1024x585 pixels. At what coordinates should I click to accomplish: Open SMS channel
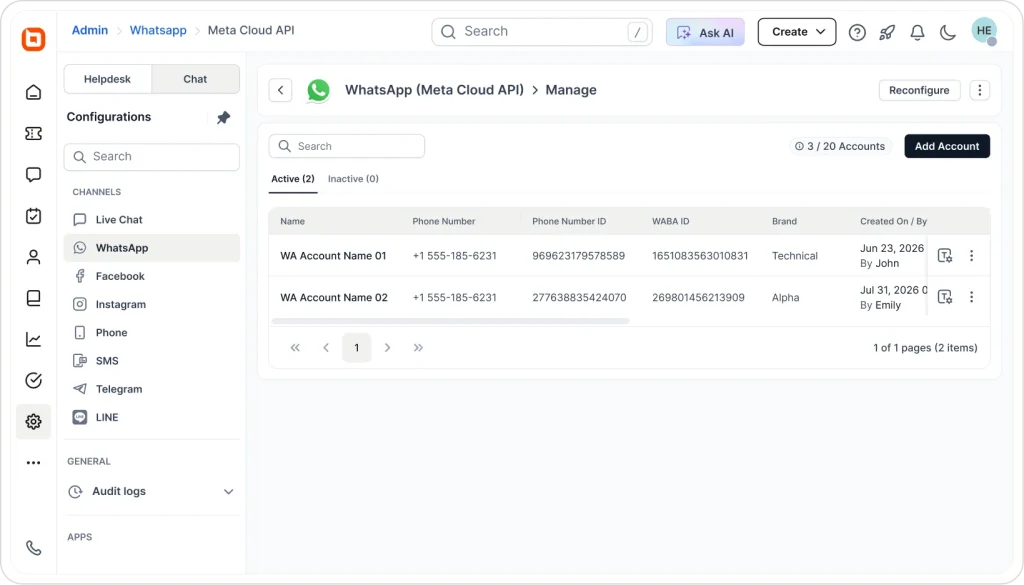152,361
